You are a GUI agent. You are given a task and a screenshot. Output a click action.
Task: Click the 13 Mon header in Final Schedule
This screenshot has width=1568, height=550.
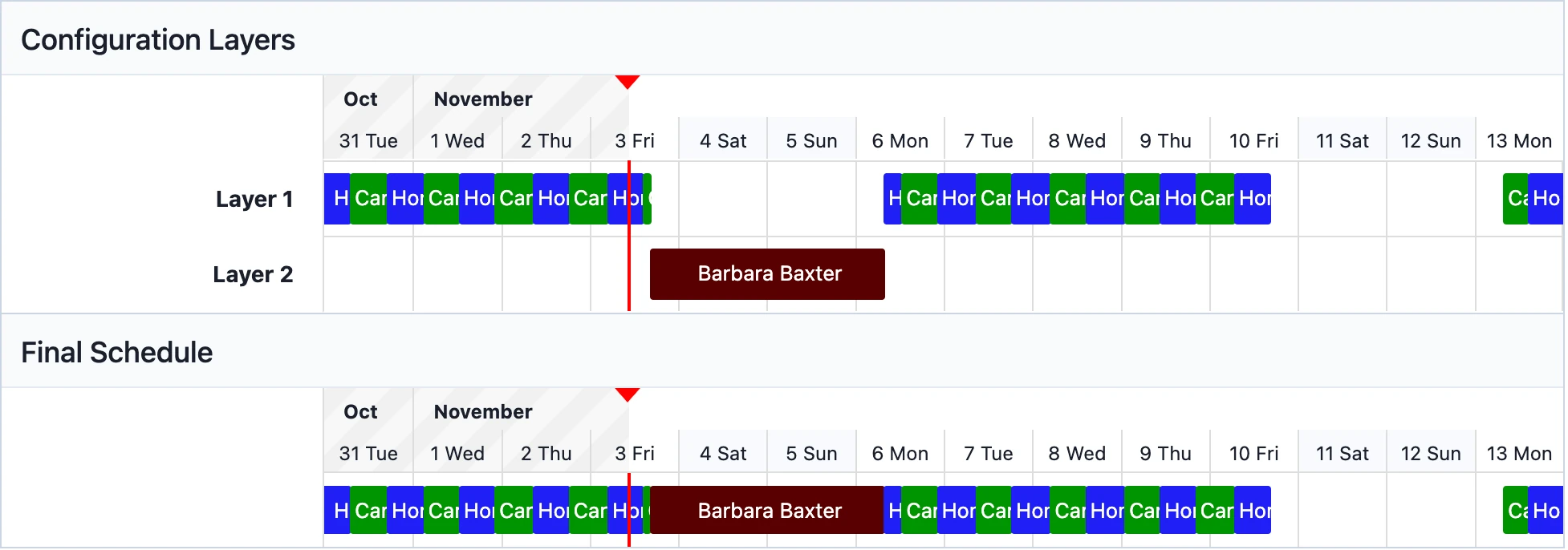(1519, 454)
